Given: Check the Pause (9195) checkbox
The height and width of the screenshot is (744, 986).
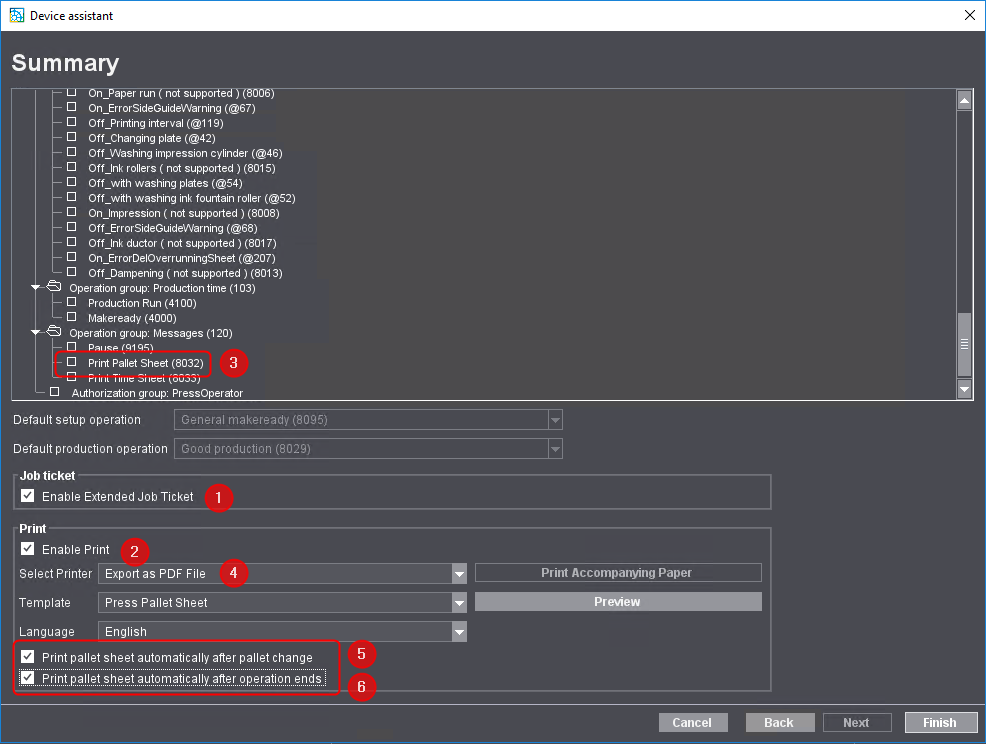Looking at the screenshot, I should [71, 348].
